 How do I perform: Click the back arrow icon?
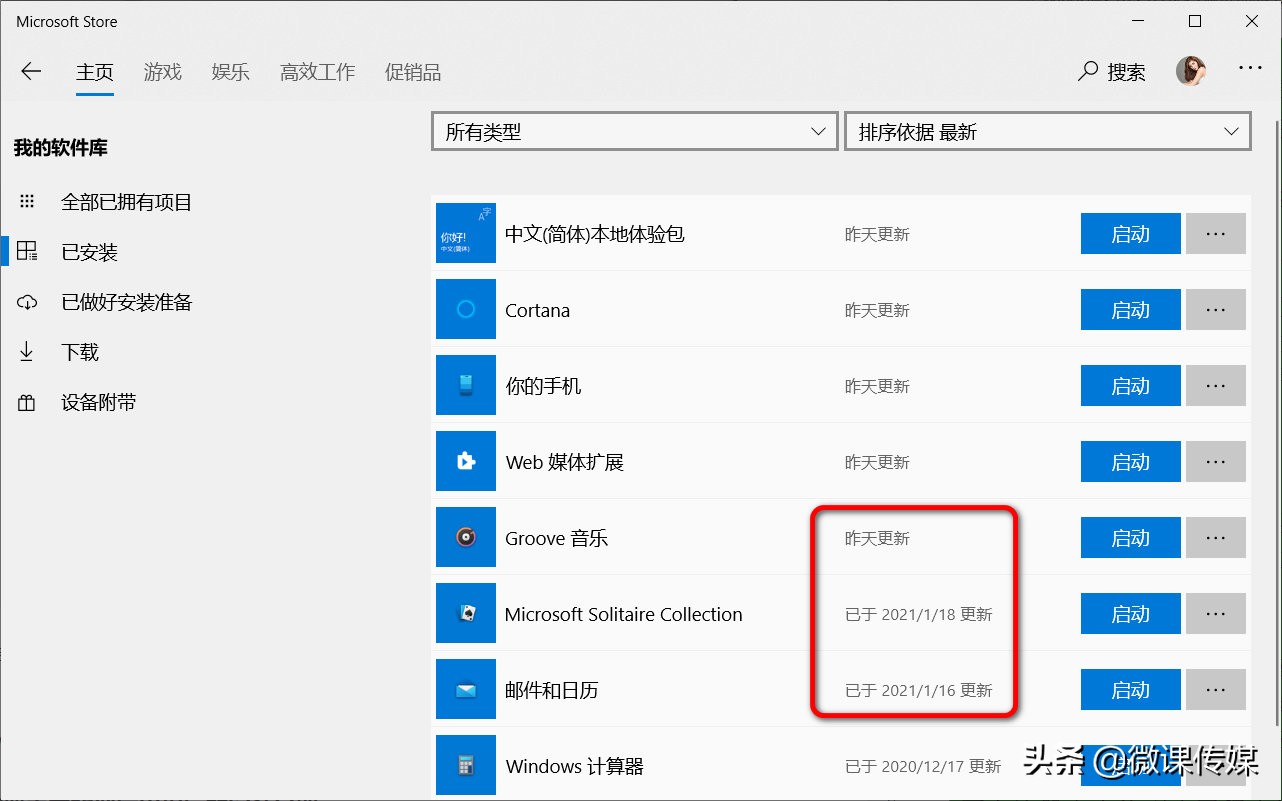tap(31, 71)
